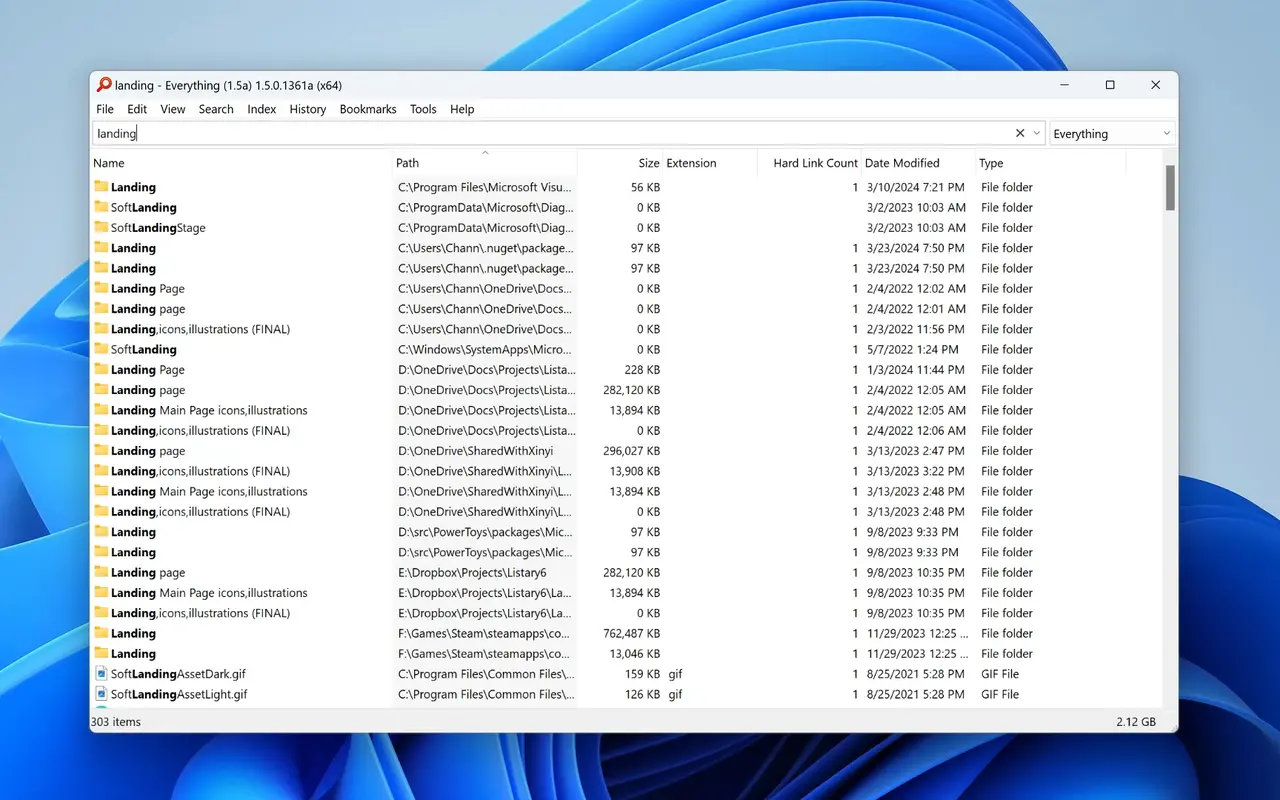1280x800 pixels.
Task: Click the SoftLandingStage folder icon
Action: point(101,228)
